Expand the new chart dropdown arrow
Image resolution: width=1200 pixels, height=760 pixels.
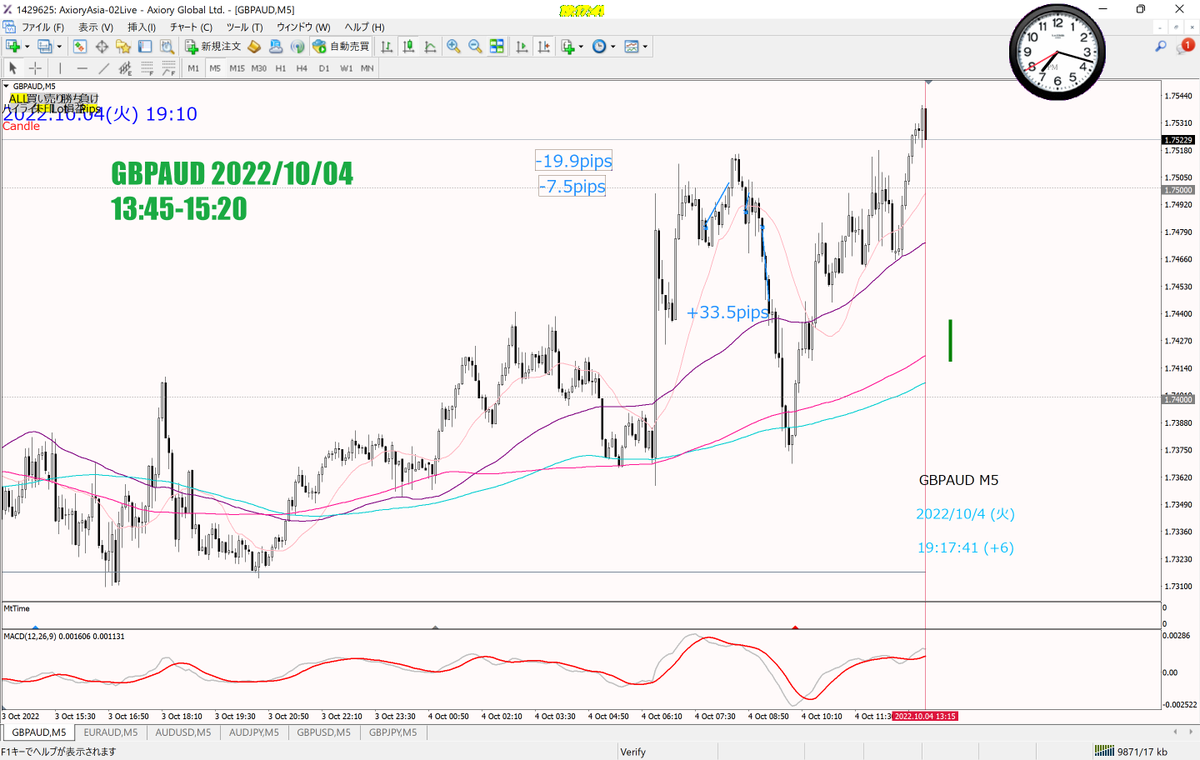26,46
